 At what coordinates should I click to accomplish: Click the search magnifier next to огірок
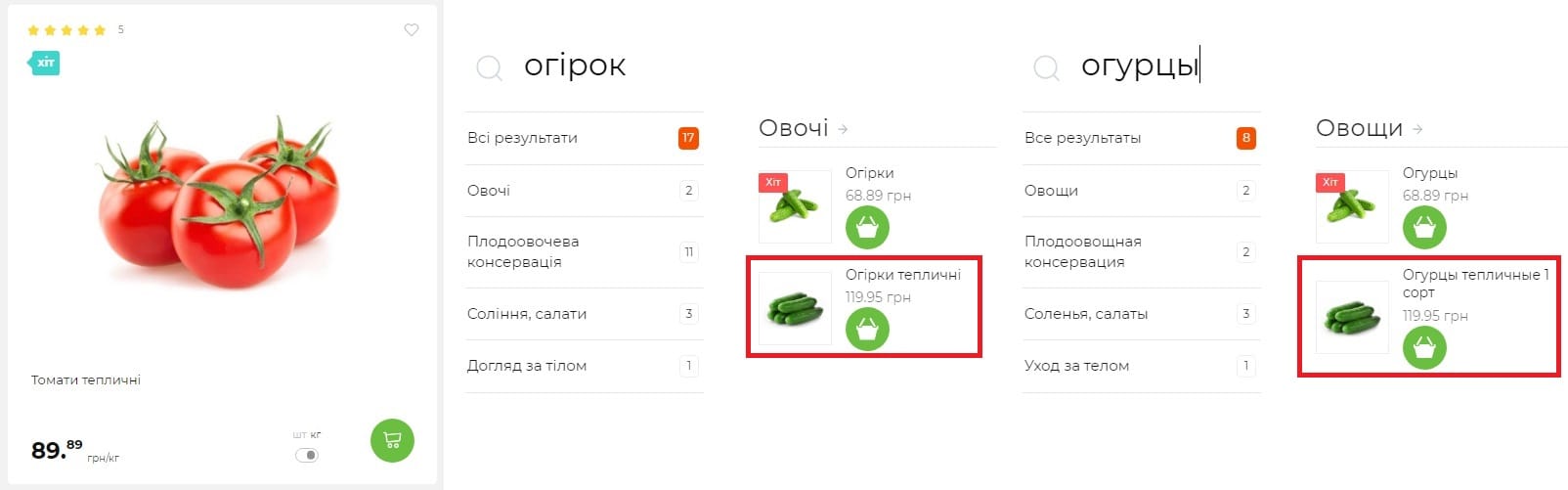(x=489, y=67)
